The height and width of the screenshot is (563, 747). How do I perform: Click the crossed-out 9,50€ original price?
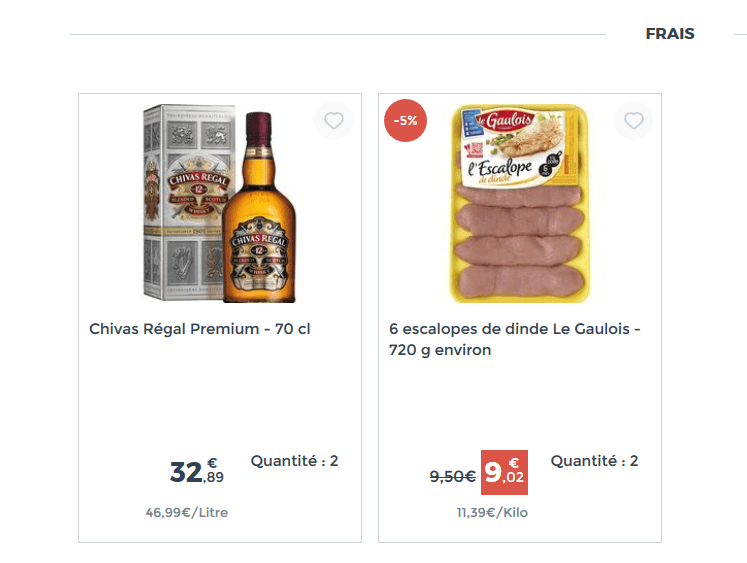pyautogui.click(x=452, y=477)
